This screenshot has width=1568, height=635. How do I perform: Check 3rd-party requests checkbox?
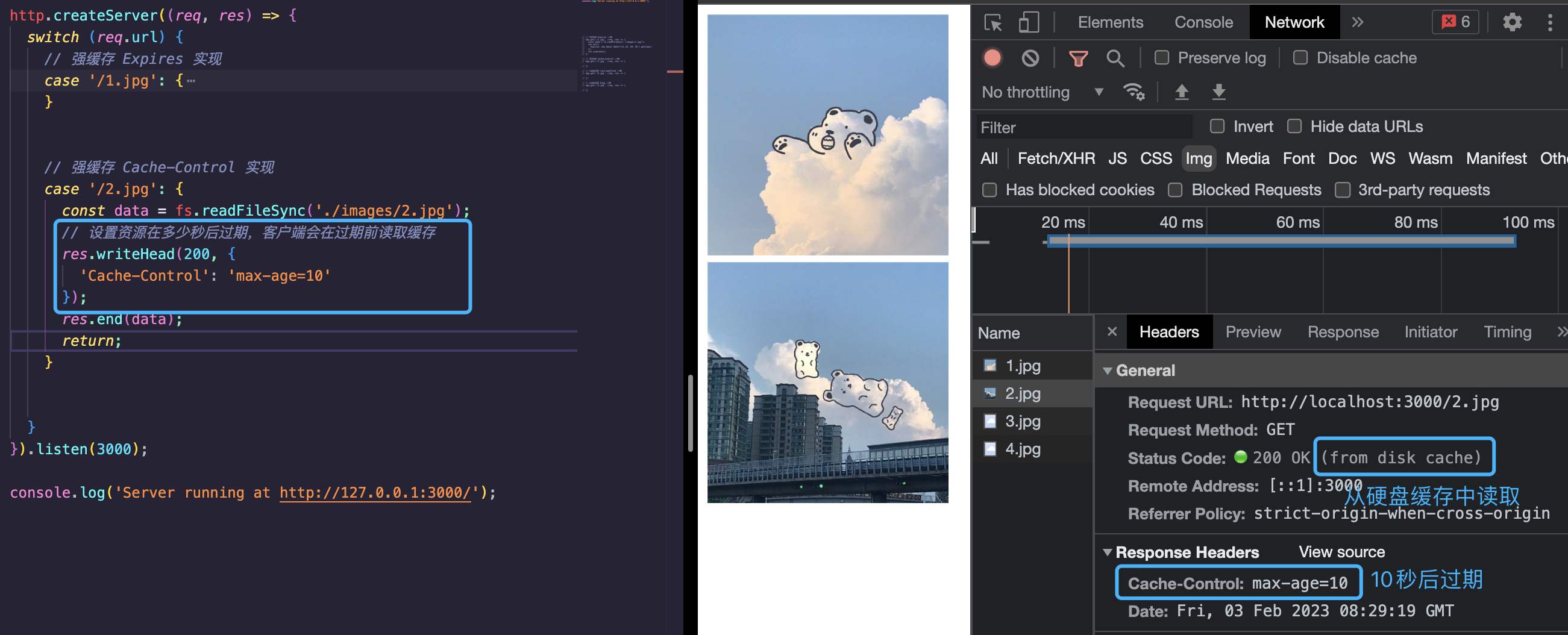[1342, 190]
